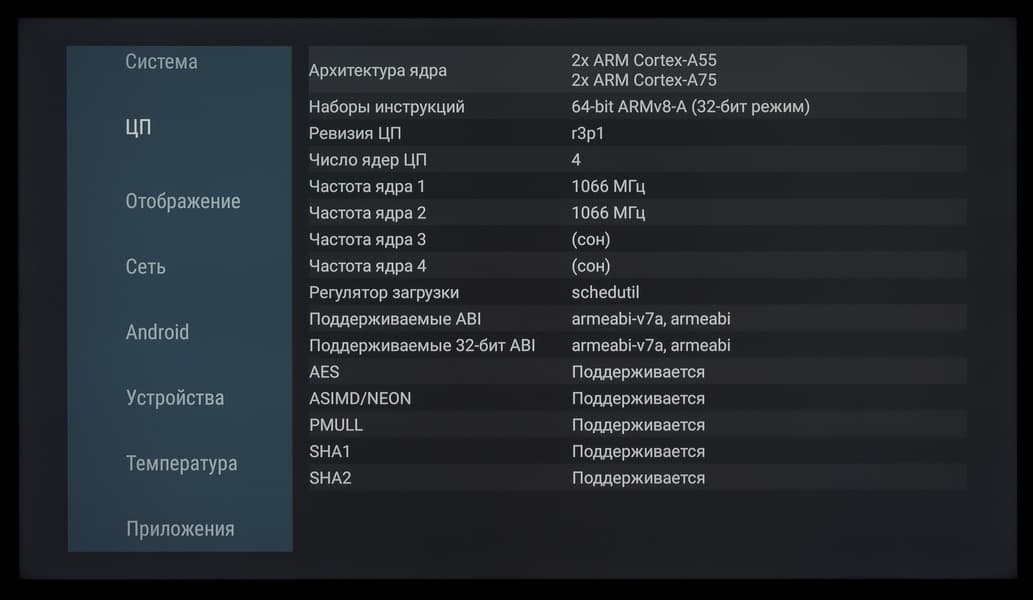The image size is (1033, 600).
Task: Select the Регулятор загрузки row
Action: point(637,292)
